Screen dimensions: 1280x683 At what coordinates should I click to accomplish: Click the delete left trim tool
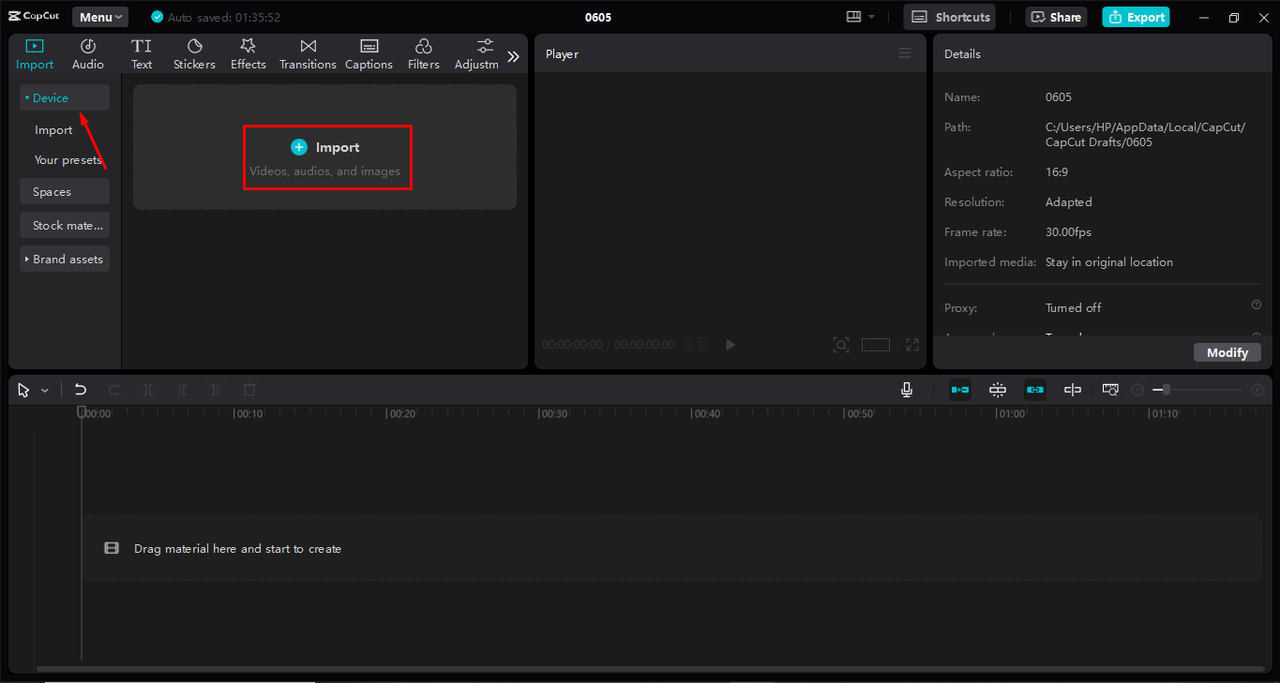pyautogui.click(x=182, y=390)
